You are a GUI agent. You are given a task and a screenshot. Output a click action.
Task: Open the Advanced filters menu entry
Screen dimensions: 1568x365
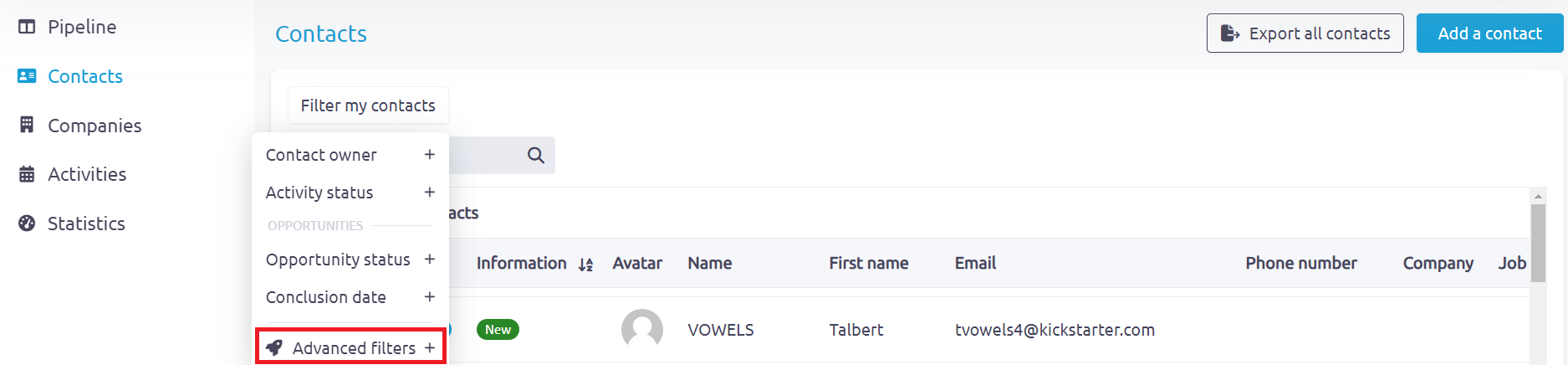[350, 347]
